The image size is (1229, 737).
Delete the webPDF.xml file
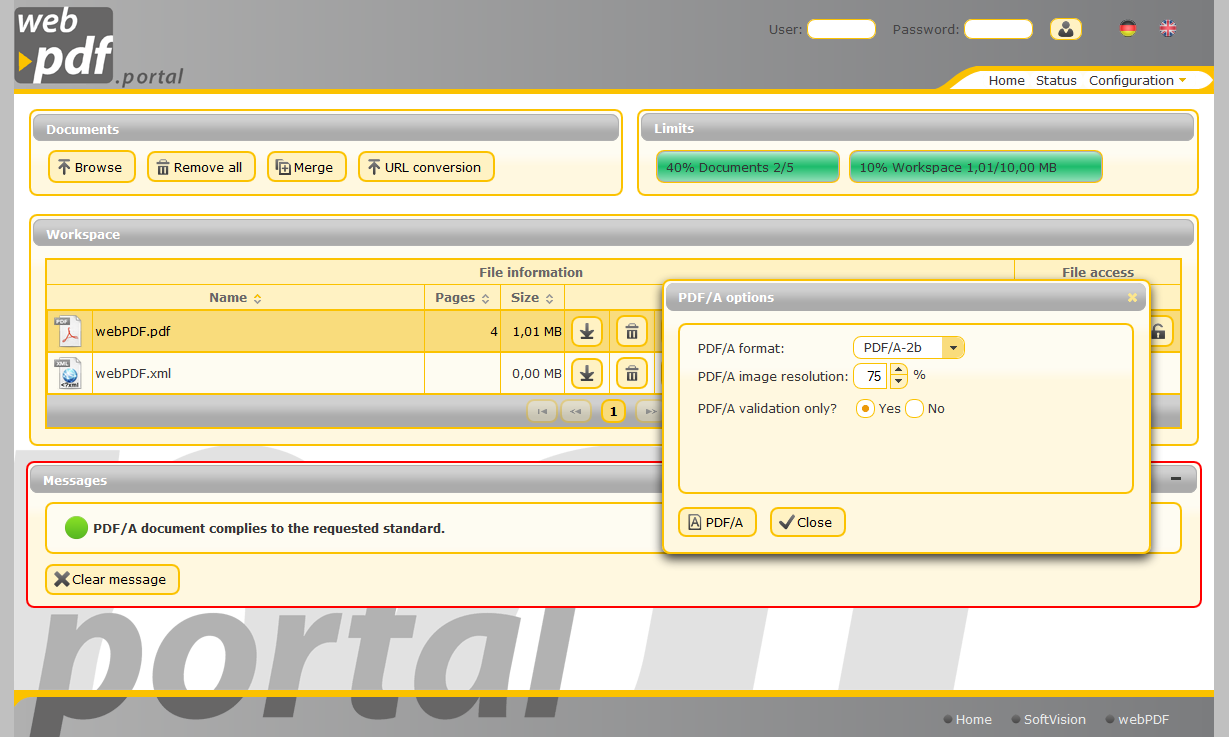click(631, 373)
